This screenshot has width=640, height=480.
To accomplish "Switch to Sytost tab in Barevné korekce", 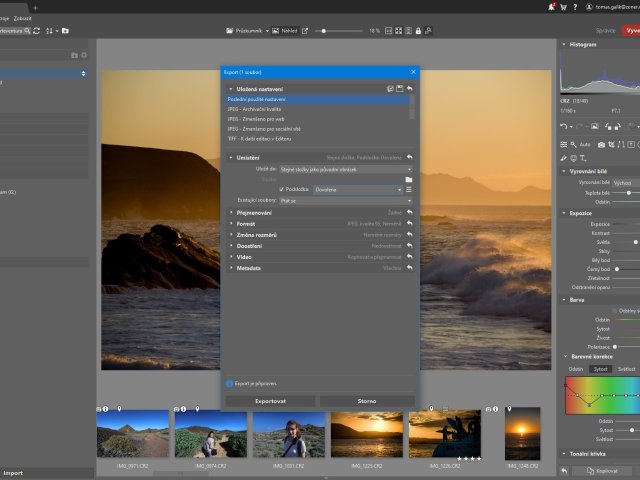I will 600,369.
